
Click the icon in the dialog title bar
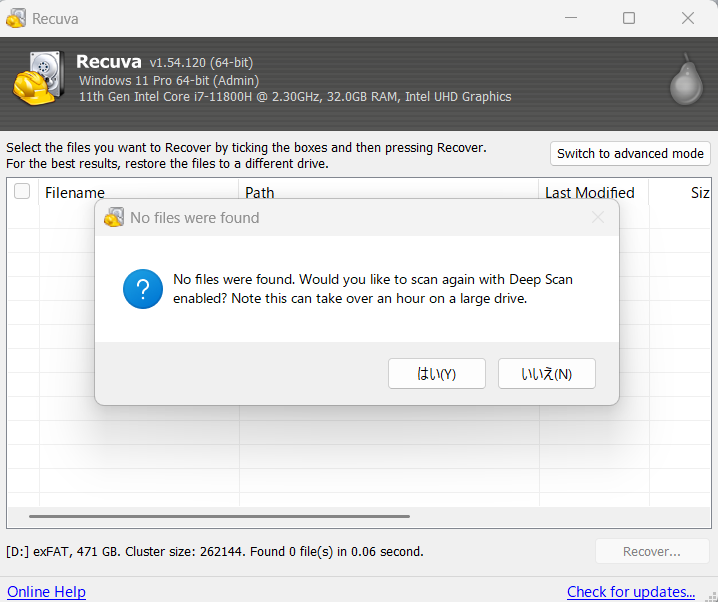pyautogui.click(x=114, y=218)
